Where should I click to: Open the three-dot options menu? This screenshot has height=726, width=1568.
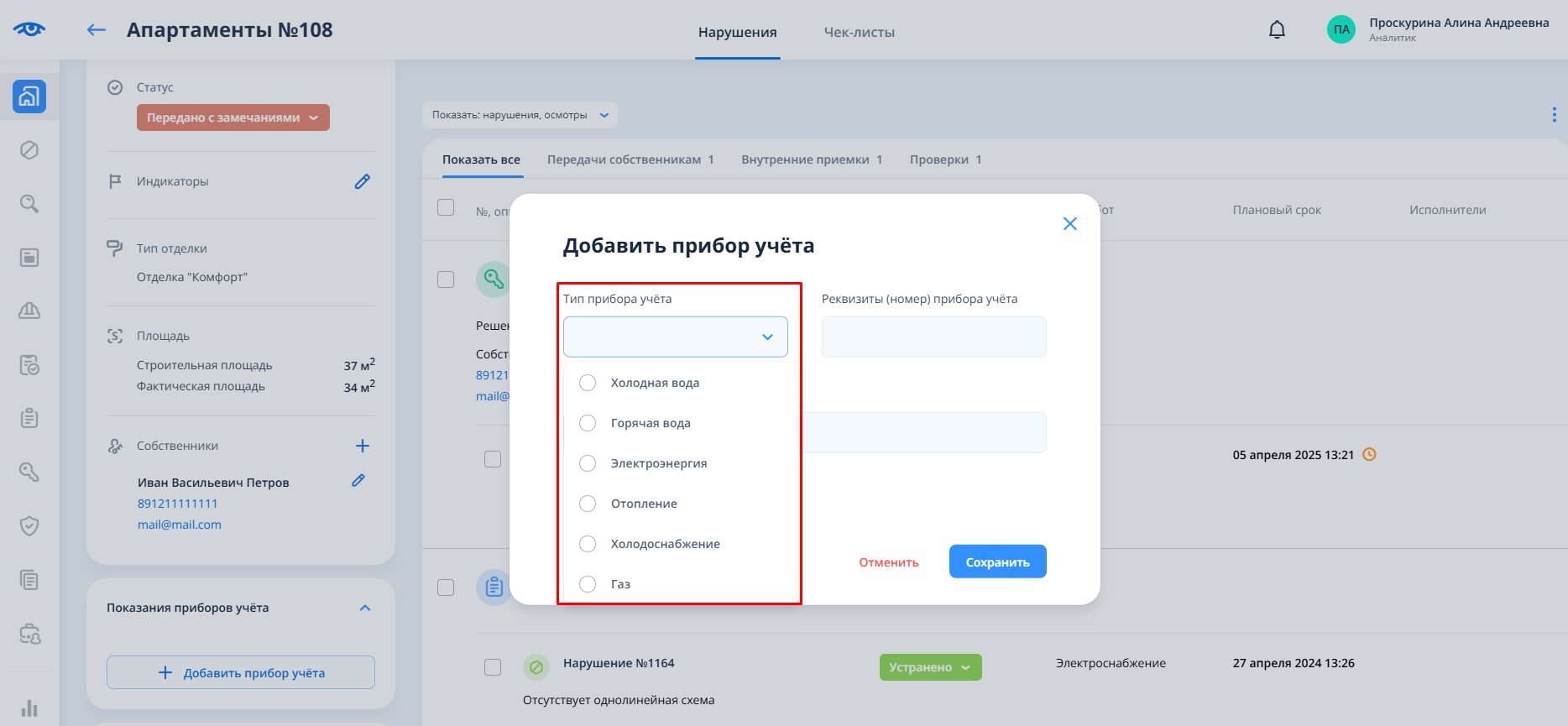pyautogui.click(x=1554, y=115)
